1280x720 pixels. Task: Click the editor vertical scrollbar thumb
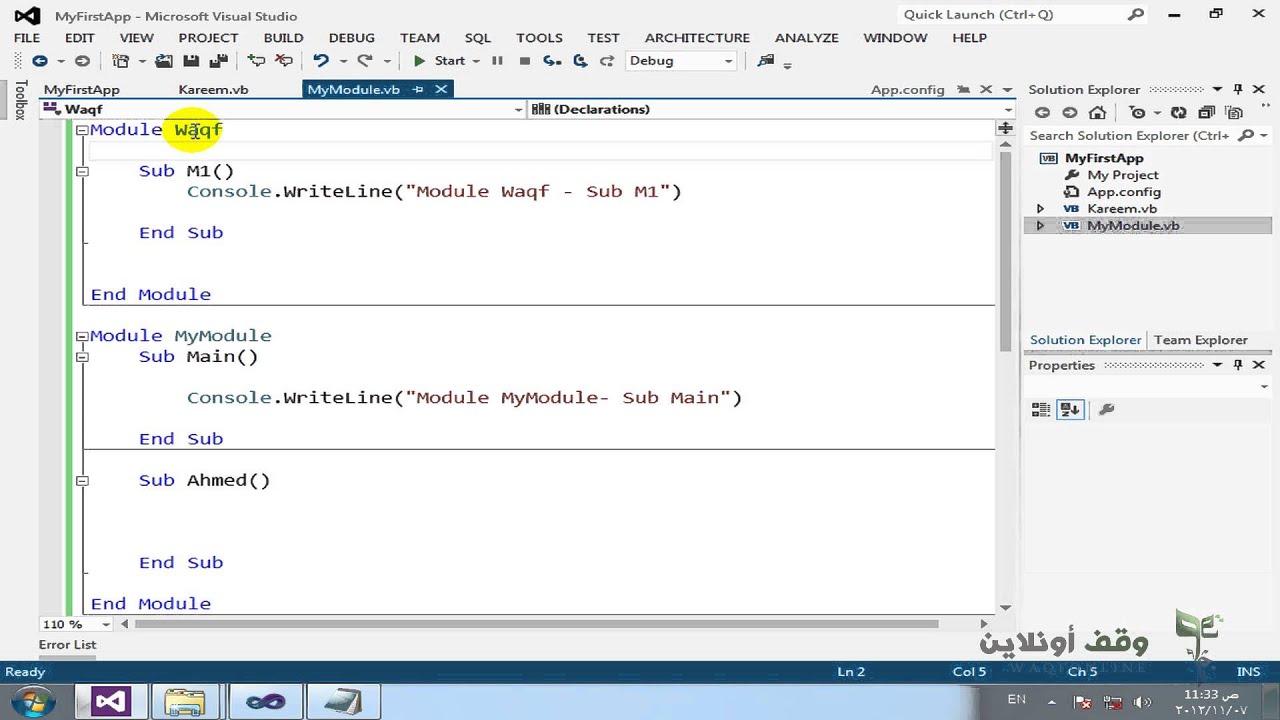1005,250
